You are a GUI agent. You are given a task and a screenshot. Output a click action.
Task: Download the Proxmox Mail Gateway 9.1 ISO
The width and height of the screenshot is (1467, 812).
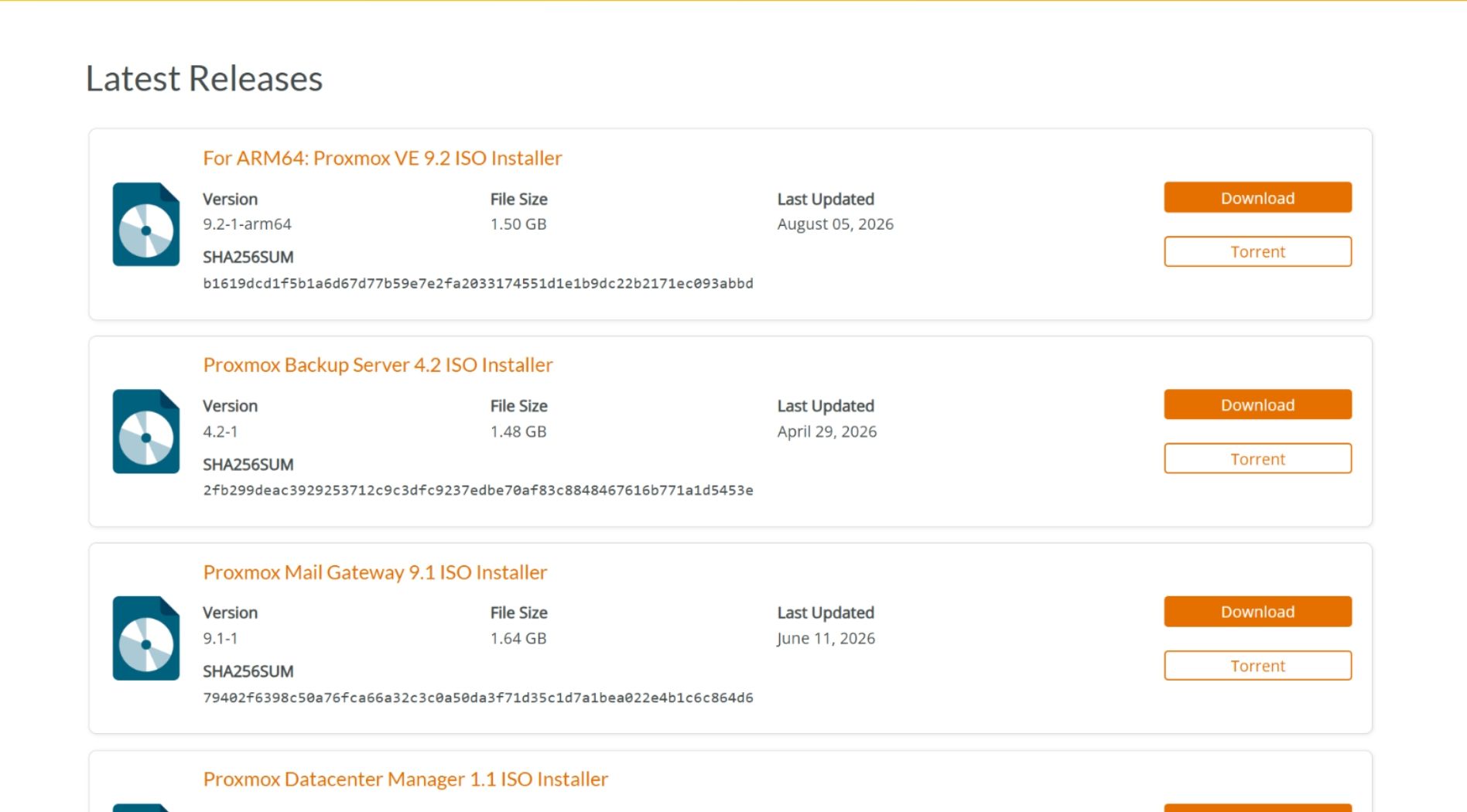coord(1257,612)
